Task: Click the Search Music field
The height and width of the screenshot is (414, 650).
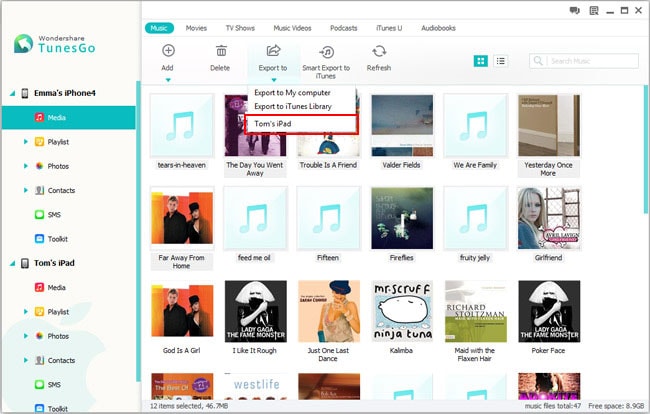Action: (584, 61)
